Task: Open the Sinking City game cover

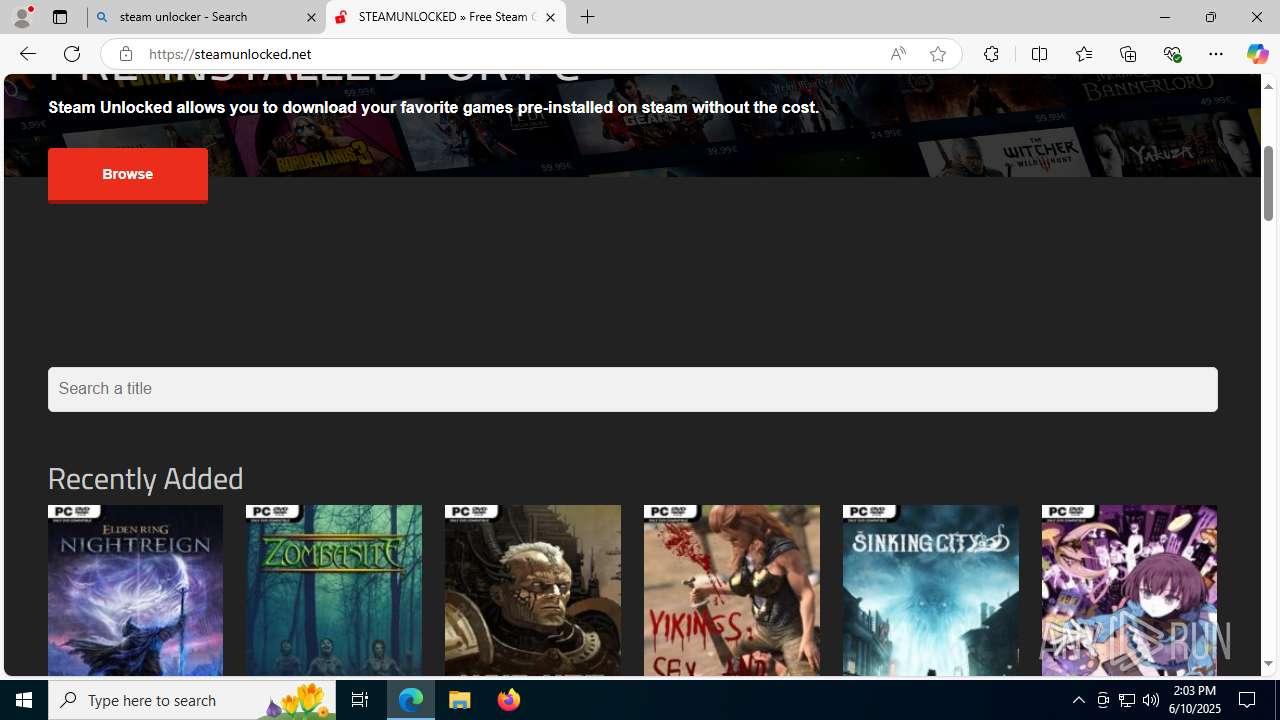Action: [931, 590]
